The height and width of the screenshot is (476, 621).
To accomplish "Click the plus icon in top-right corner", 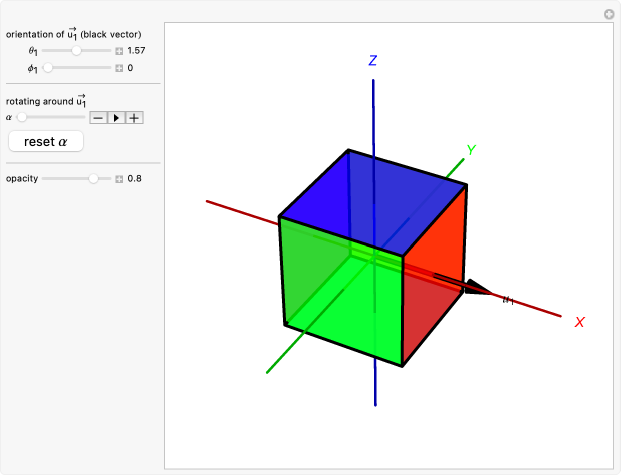I will click(x=608, y=14).
